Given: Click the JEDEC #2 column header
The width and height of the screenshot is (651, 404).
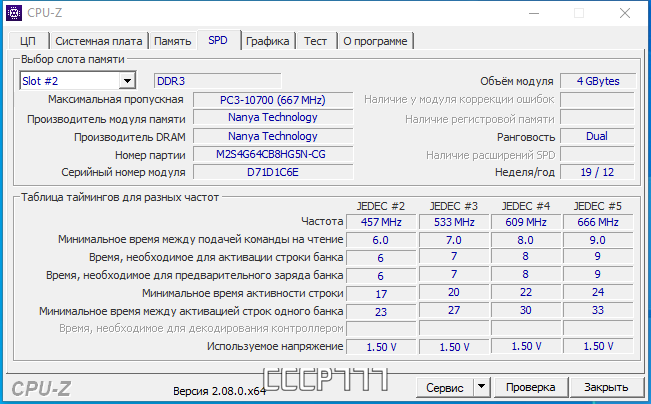Looking at the screenshot, I should coord(381,206).
